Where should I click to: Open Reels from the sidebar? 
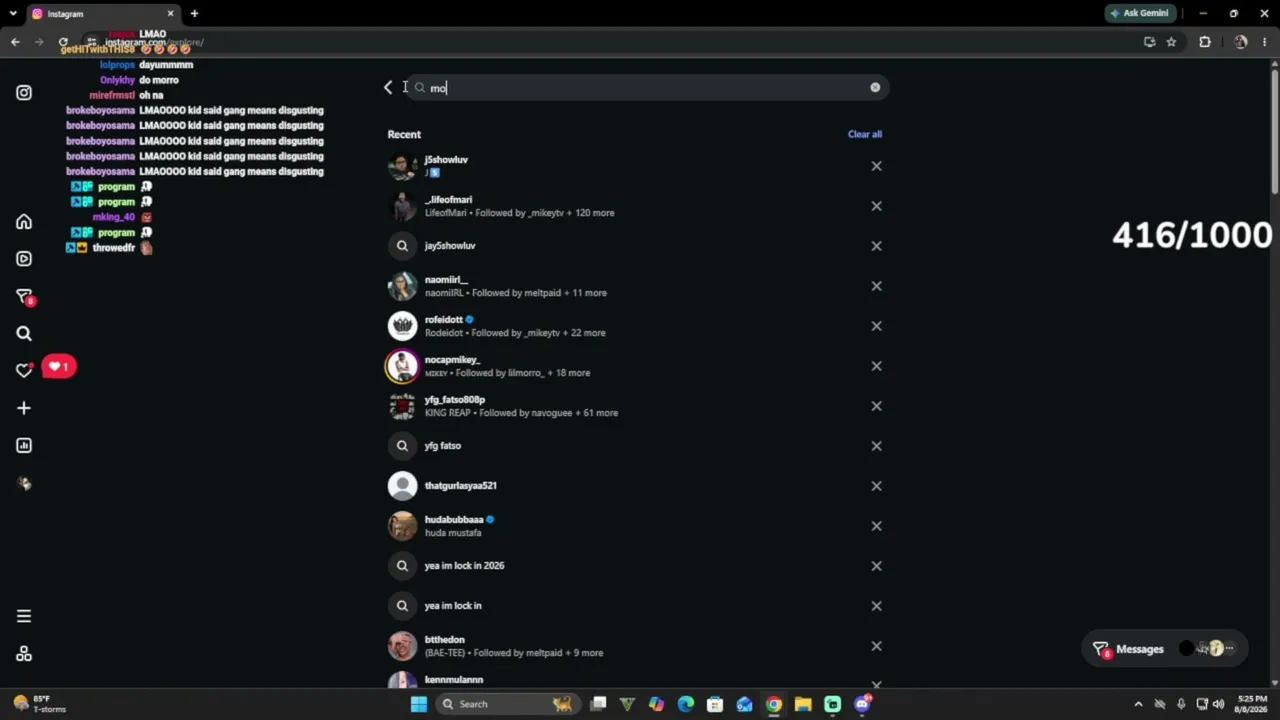point(24,259)
